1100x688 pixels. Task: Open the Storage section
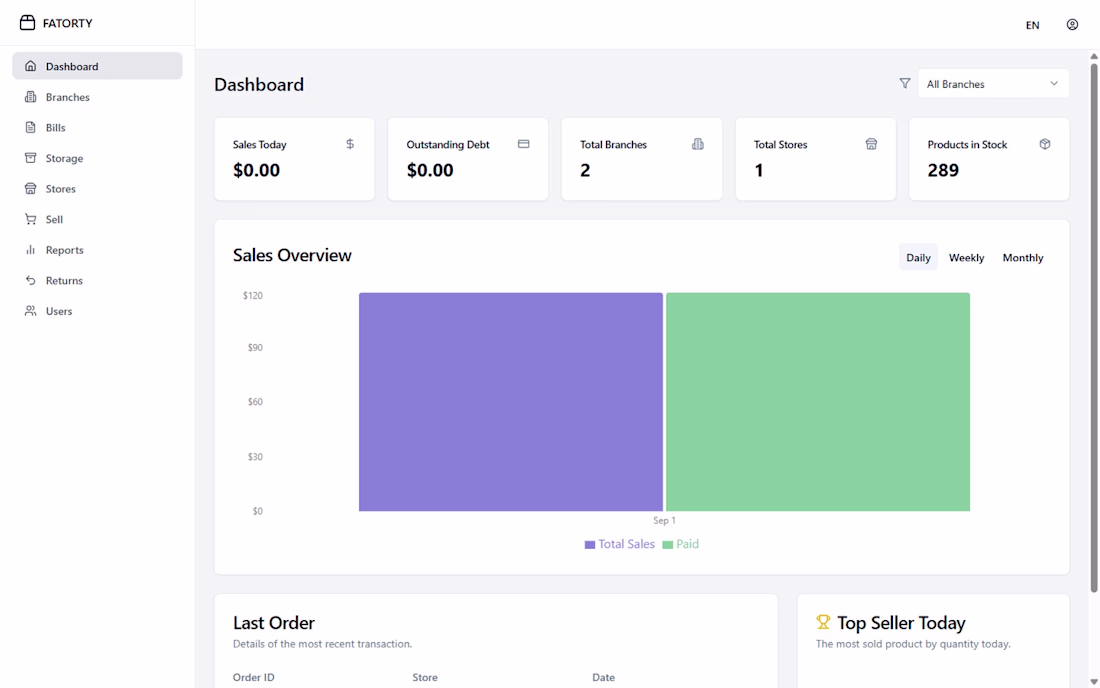pos(98,158)
